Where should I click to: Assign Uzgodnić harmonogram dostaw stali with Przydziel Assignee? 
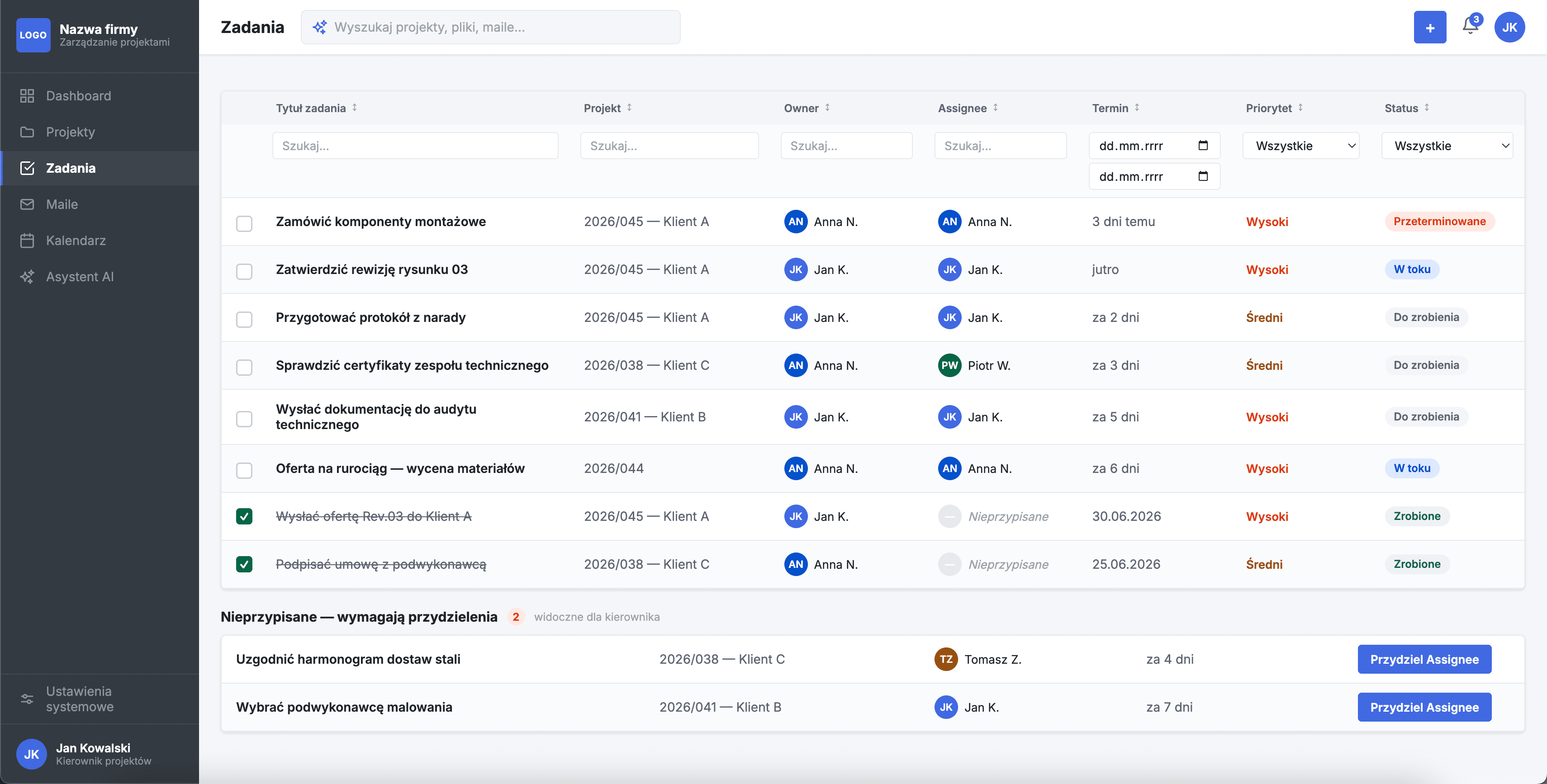pos(1424,659)
